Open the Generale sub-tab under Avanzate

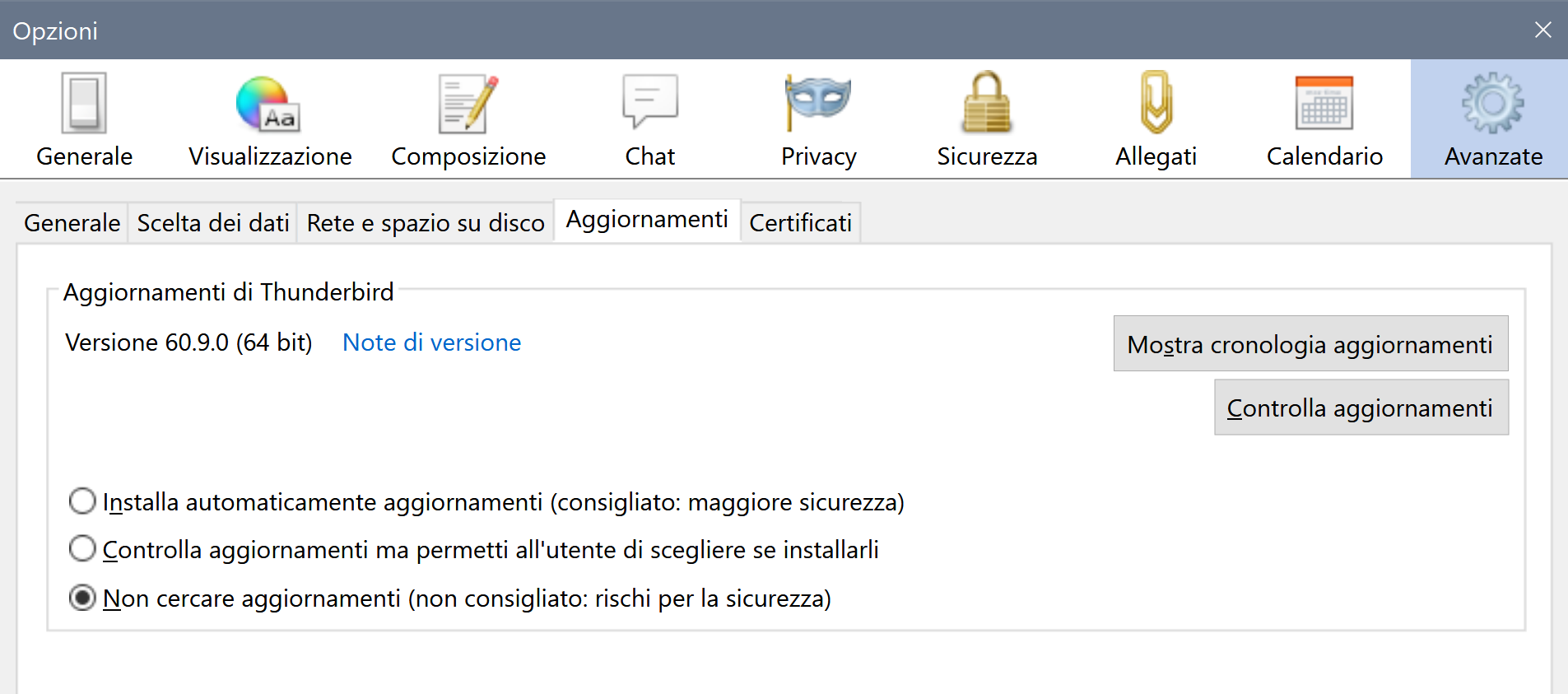point(72,223)
